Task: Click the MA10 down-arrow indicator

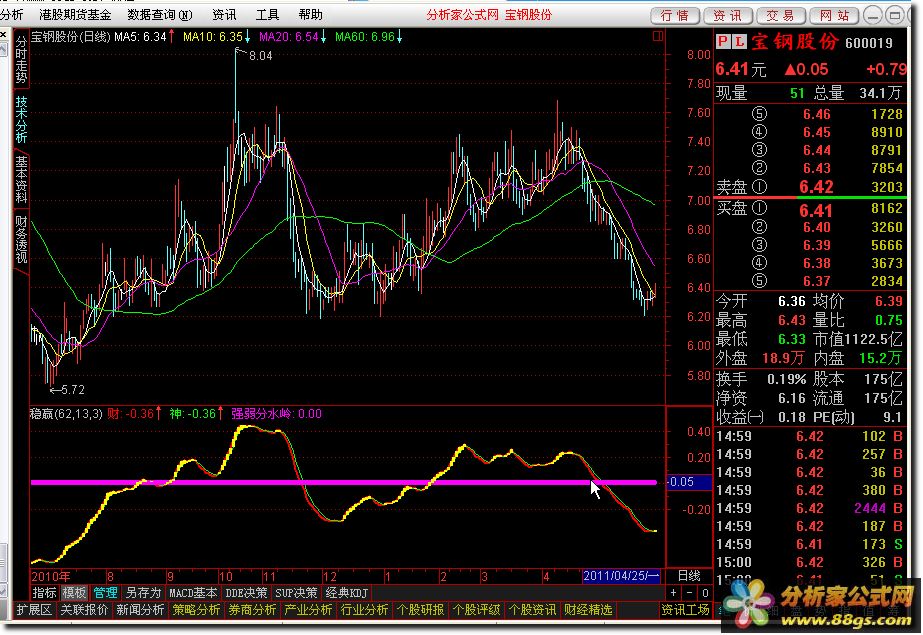Action: pos(247,36)
